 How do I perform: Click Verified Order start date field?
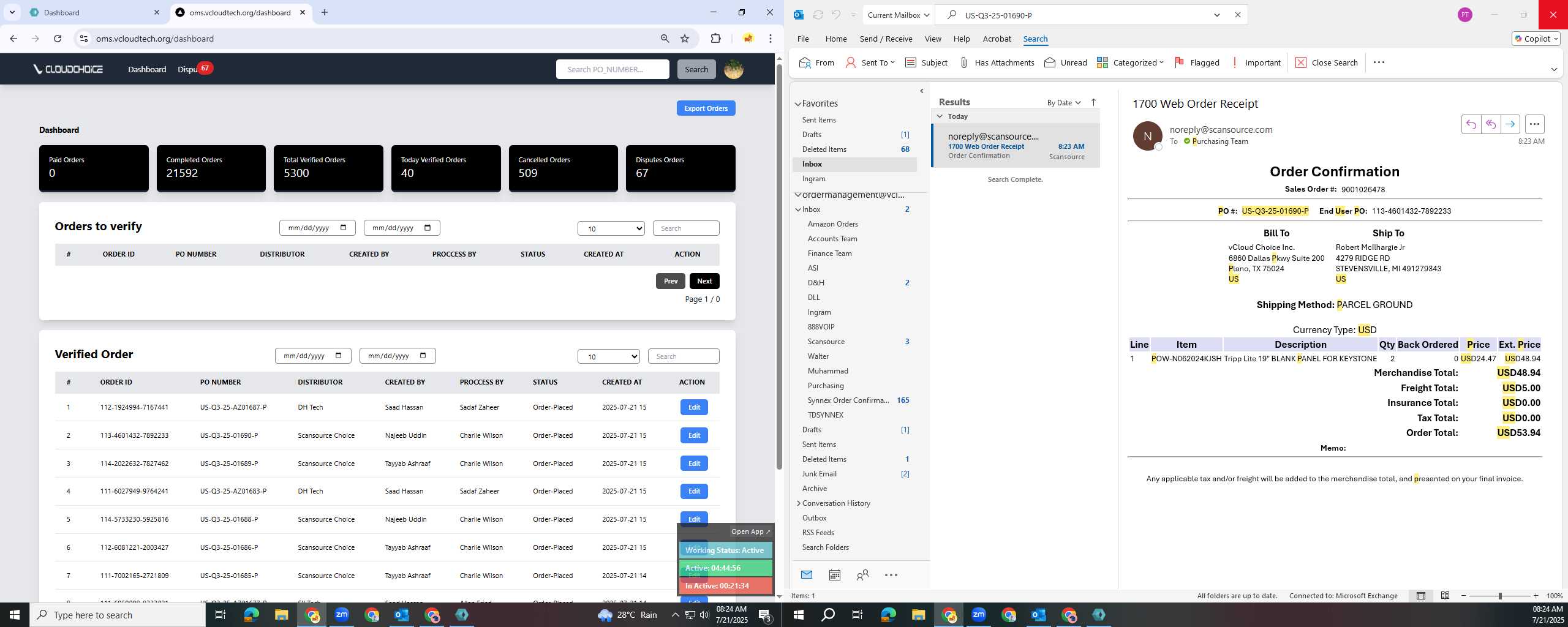point(313,356)
